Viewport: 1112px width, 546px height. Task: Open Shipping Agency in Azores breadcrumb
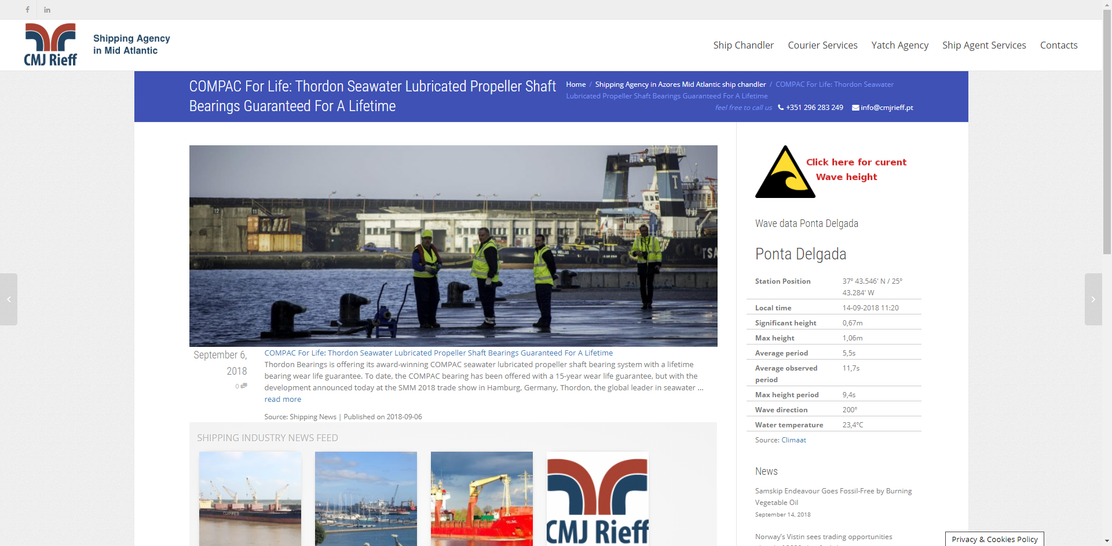(681, 84)
